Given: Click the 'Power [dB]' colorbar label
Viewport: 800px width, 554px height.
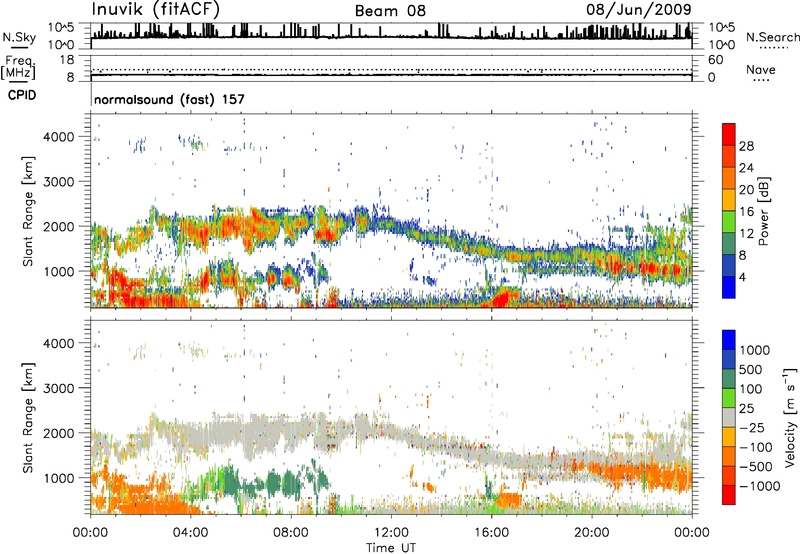Looking at the screenshot, I should click(764, 211).
